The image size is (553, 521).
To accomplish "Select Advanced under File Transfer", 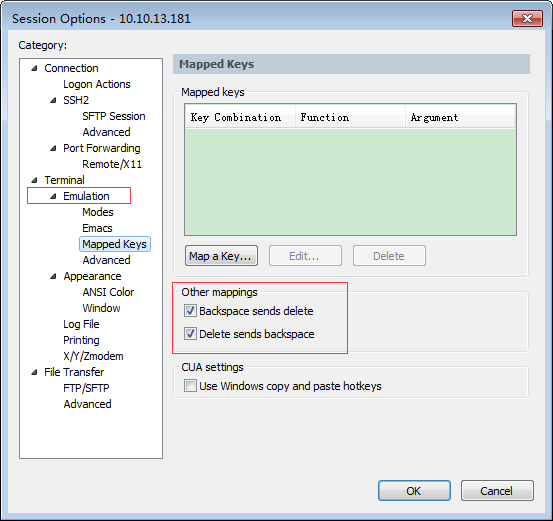I will 87,404.
